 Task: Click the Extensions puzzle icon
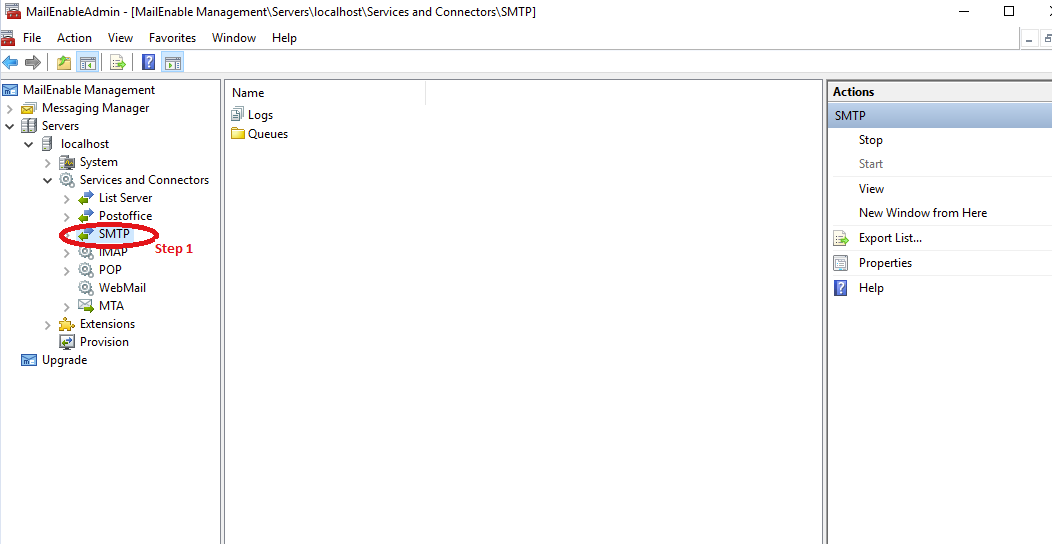67,325
